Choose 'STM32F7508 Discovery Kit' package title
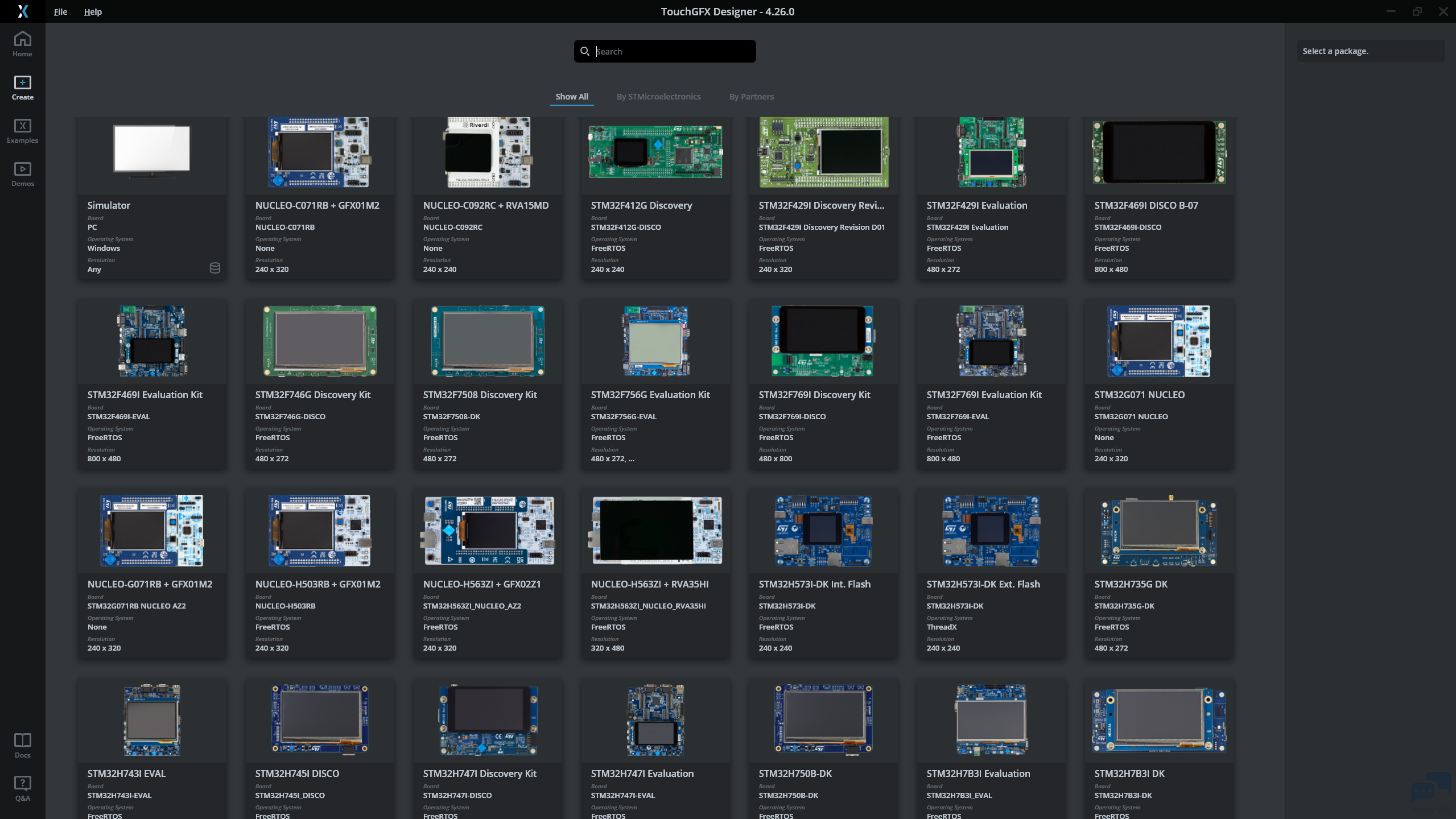1456x819 pixels. click(480, 395)
